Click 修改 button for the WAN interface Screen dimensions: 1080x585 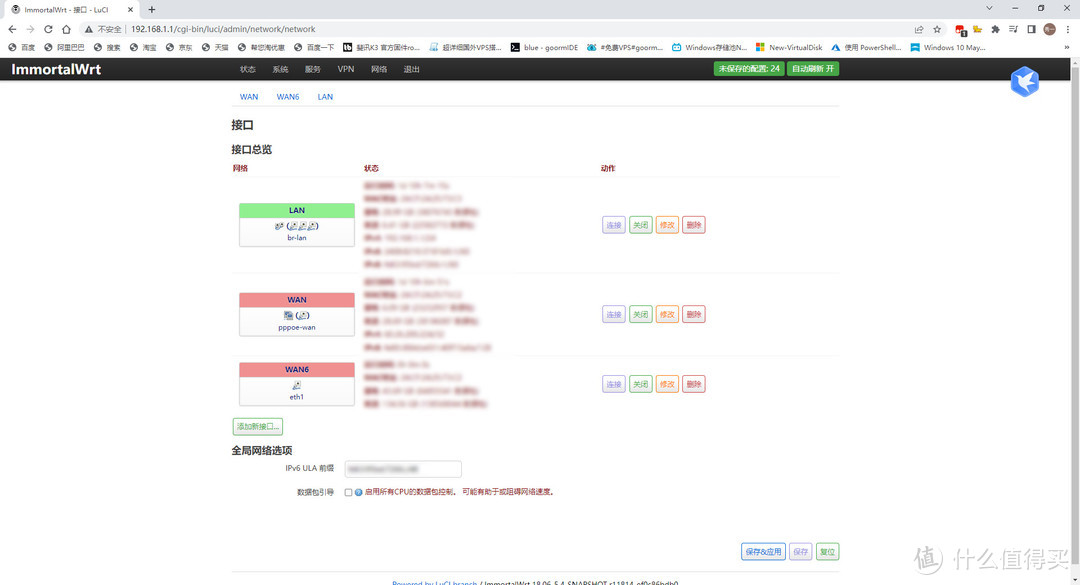[x=667, y=314]
